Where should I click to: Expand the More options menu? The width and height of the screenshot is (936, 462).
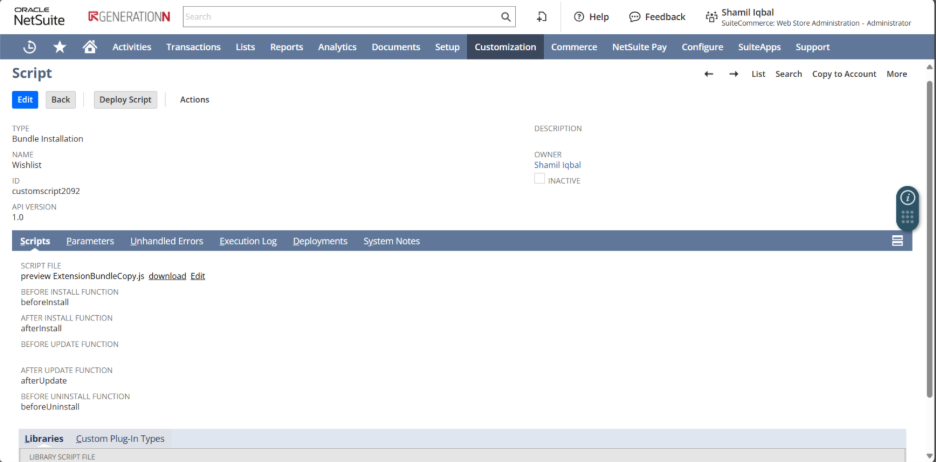coord(896,74)
